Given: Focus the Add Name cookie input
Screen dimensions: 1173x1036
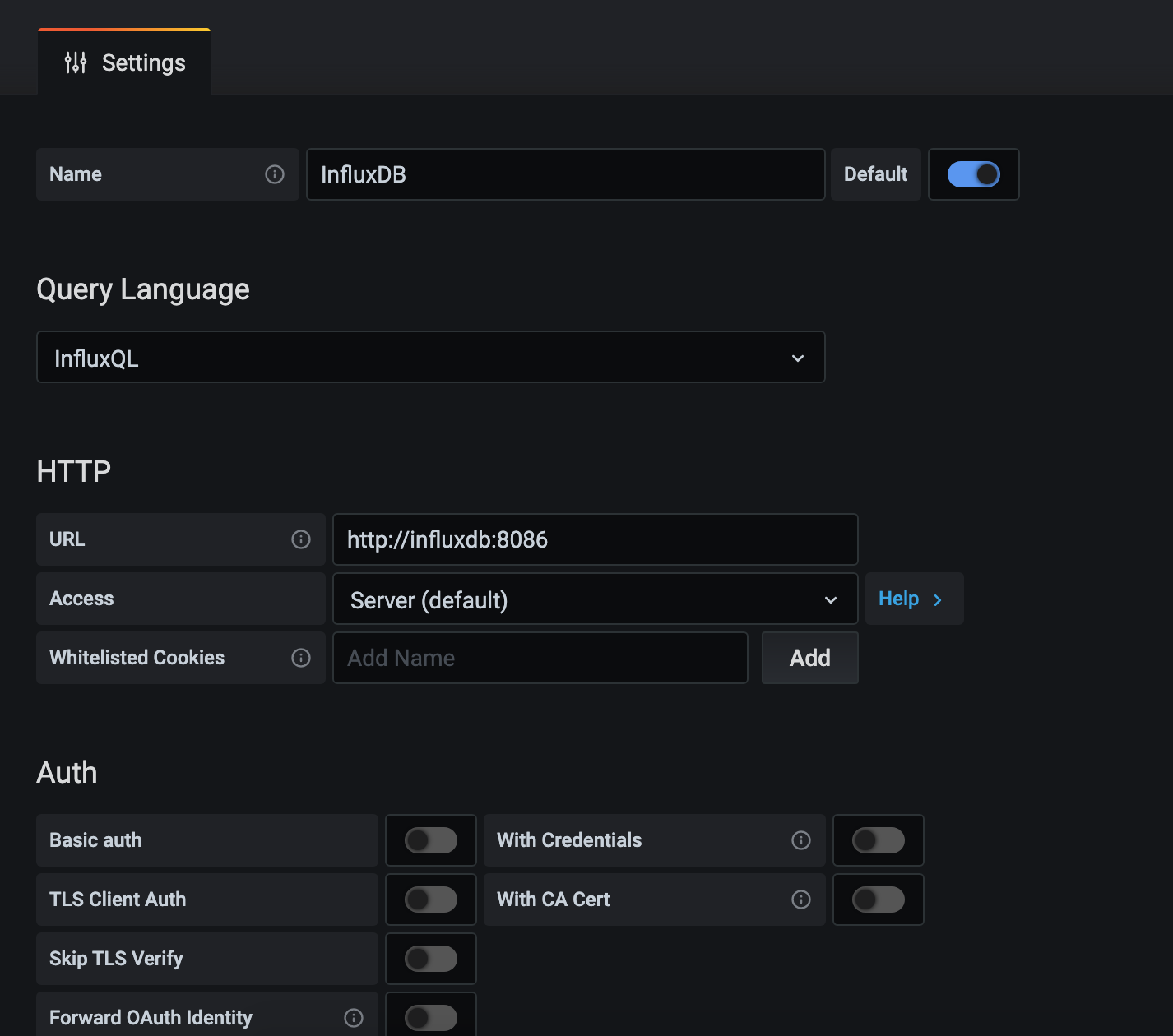Looking at the screenshot, I should click(540, 658).
